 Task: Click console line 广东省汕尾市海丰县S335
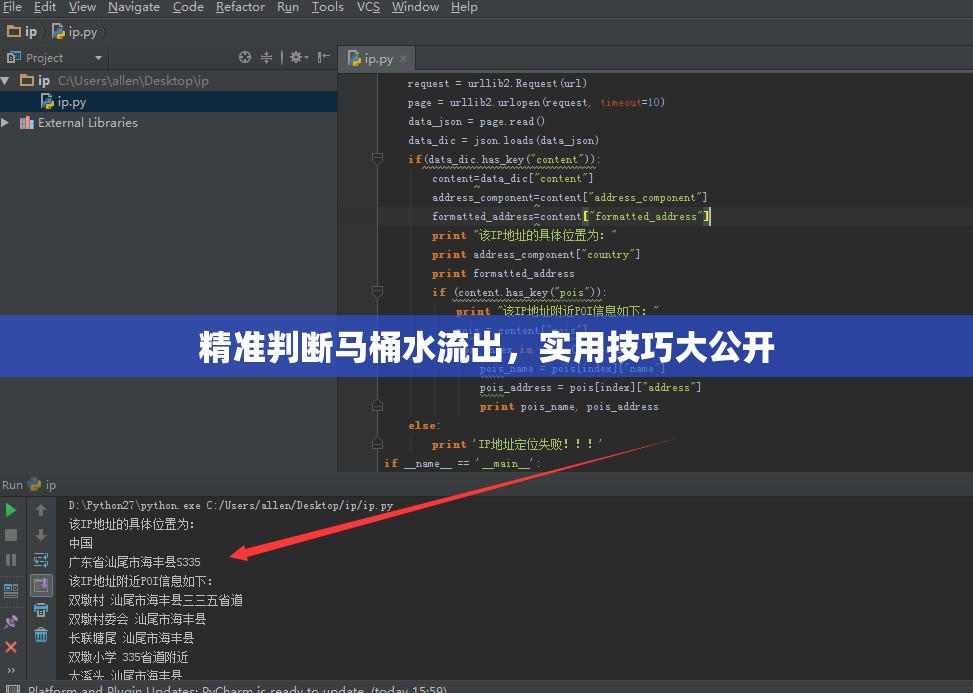135,562
